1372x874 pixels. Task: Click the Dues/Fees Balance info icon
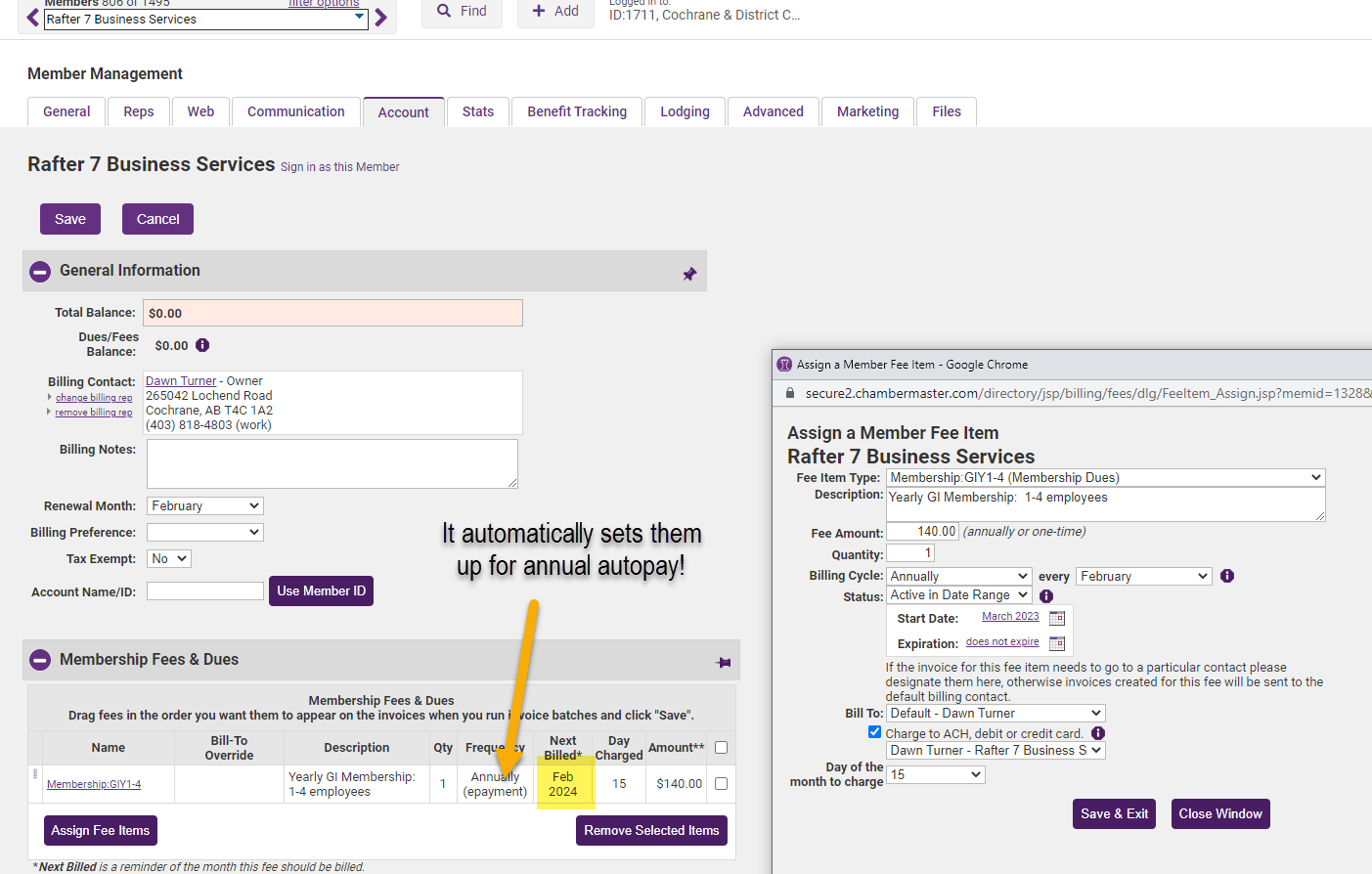coord(202,345)
